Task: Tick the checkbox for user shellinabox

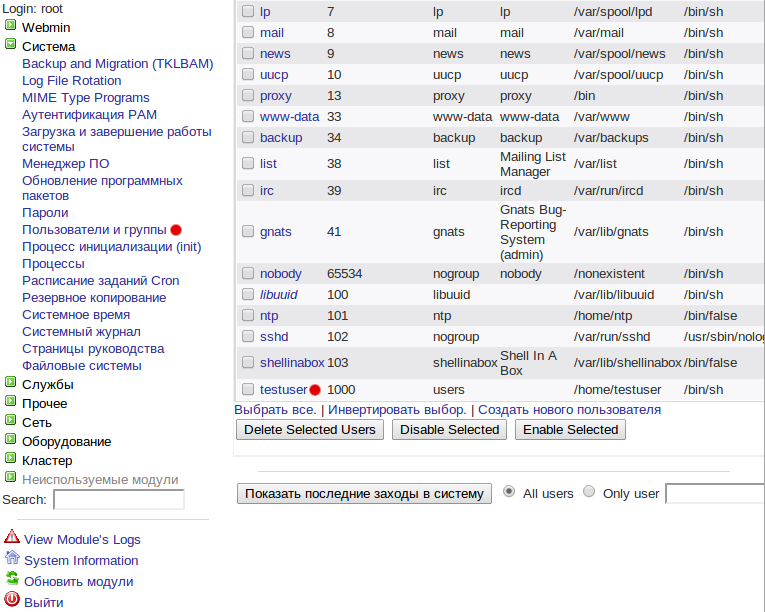Action: click(x=248, y=362)
